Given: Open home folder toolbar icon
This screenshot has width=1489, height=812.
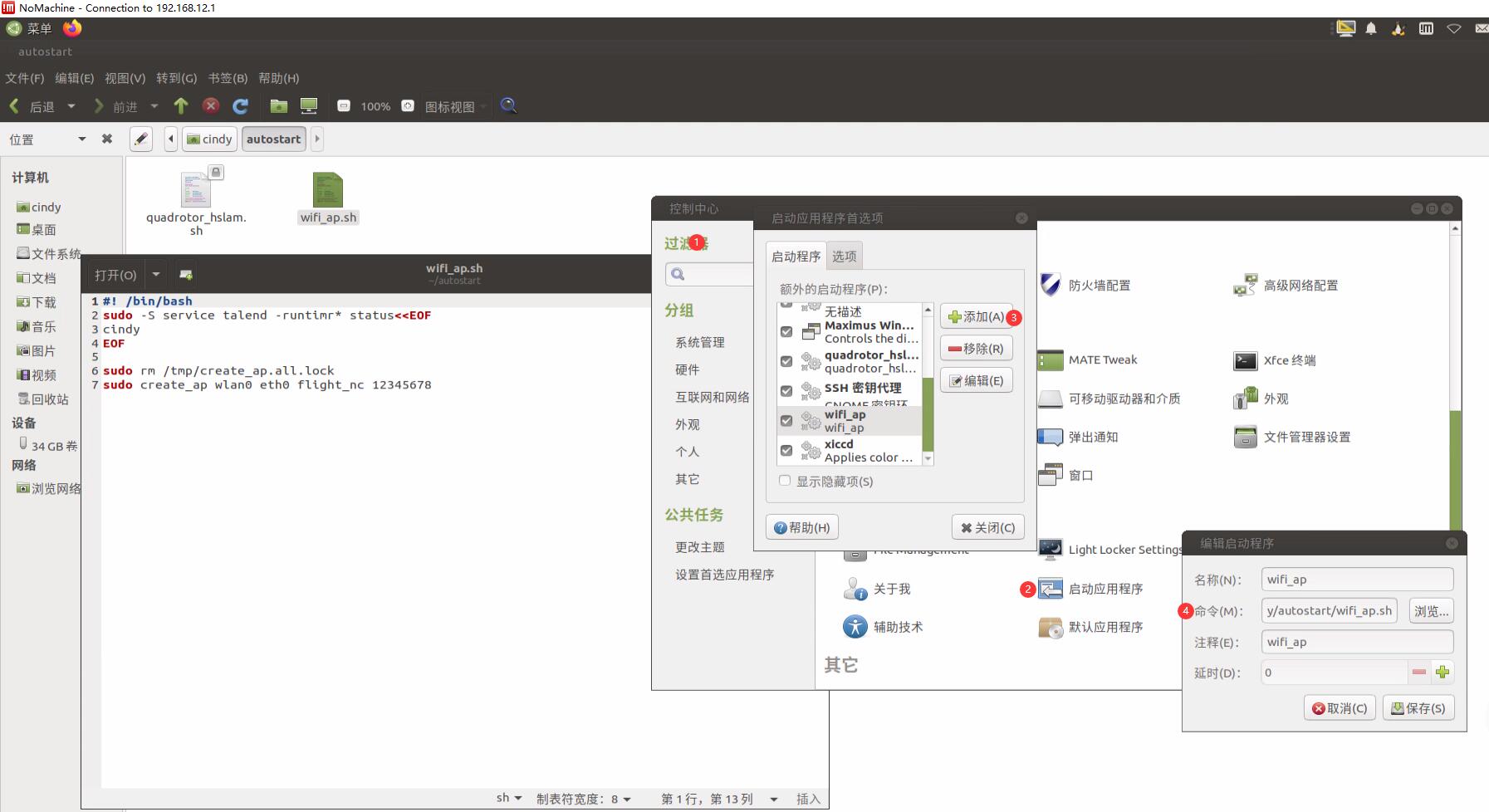Looking at the screenshot, I should click(x=278, y=105).
